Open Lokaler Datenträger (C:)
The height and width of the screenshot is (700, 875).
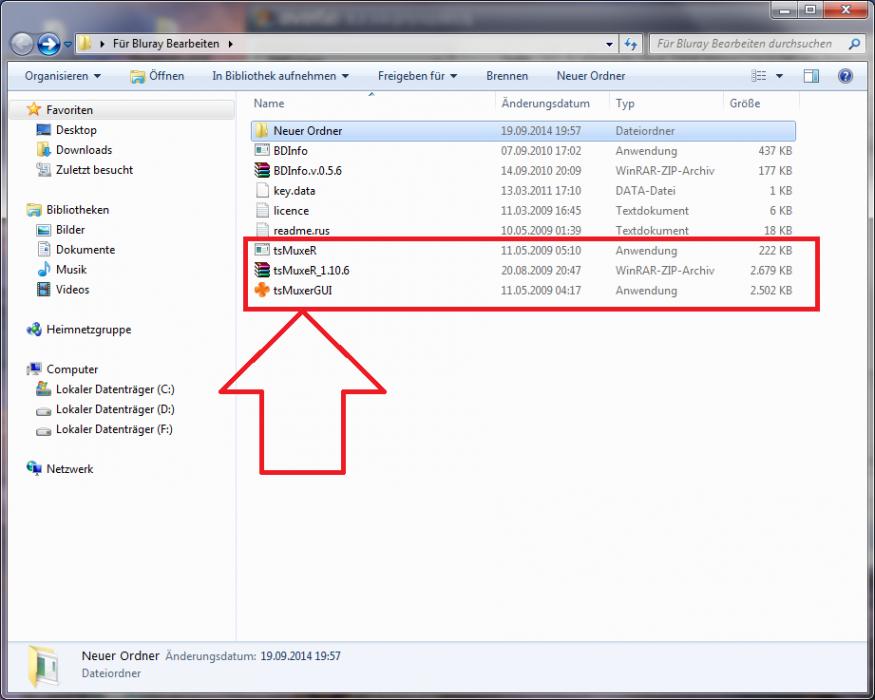pos(115,390)
